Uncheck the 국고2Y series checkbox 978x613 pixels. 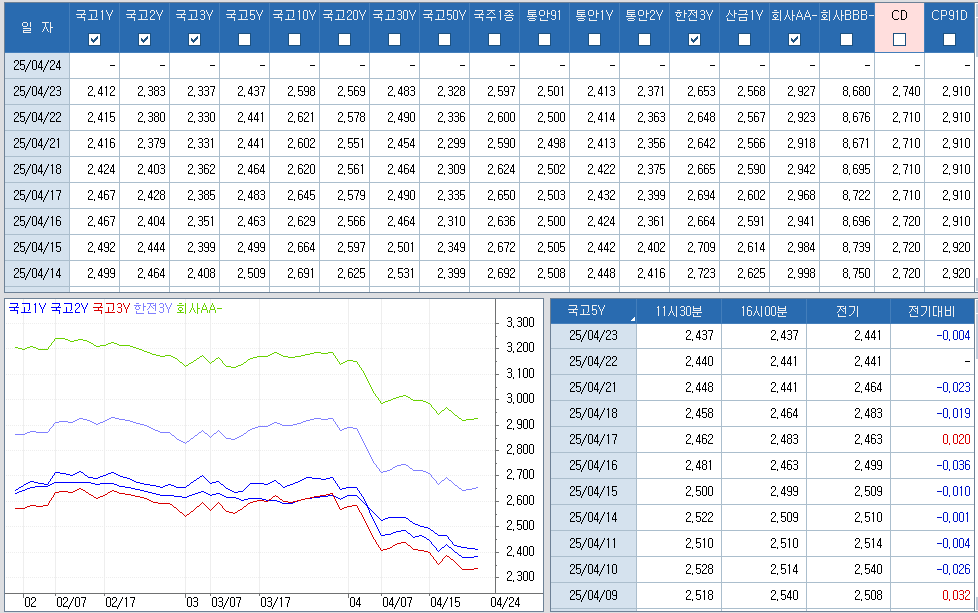[x=145, y=39]
